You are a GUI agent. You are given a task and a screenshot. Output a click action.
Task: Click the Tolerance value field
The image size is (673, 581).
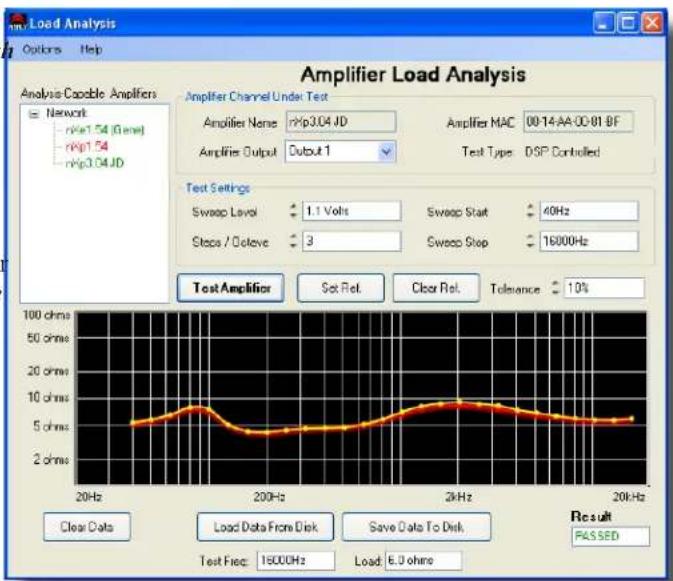point(604,288)
